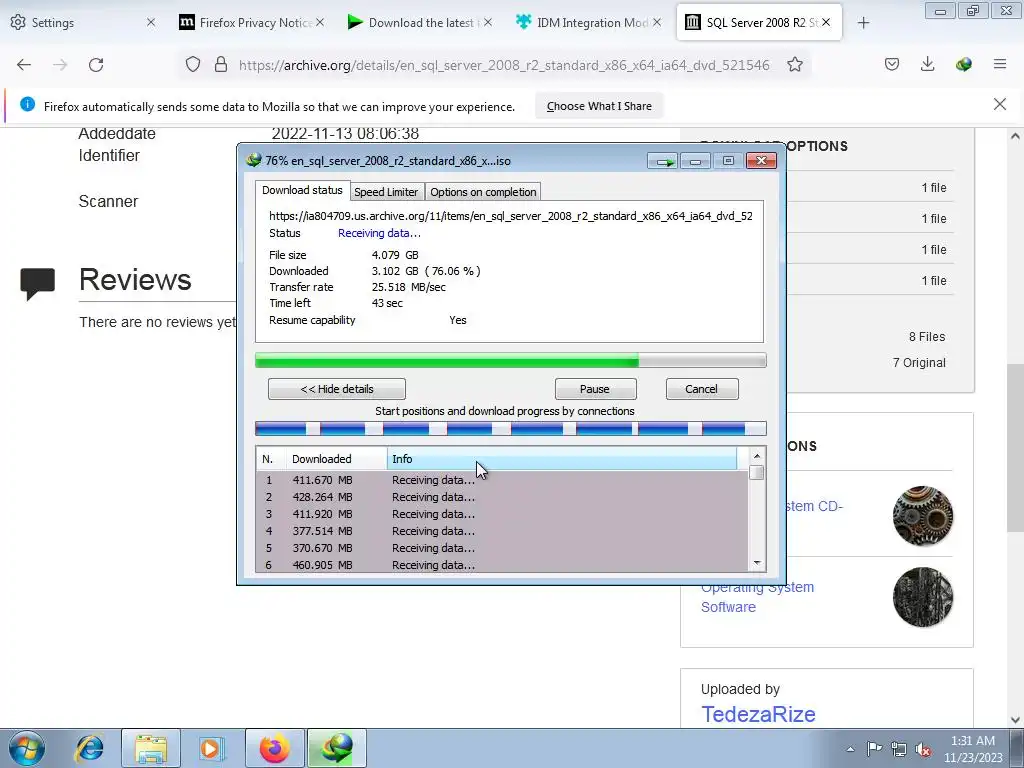Click the Info column header
Viewport: 1024px width, 768px height.
pos(562,459)
